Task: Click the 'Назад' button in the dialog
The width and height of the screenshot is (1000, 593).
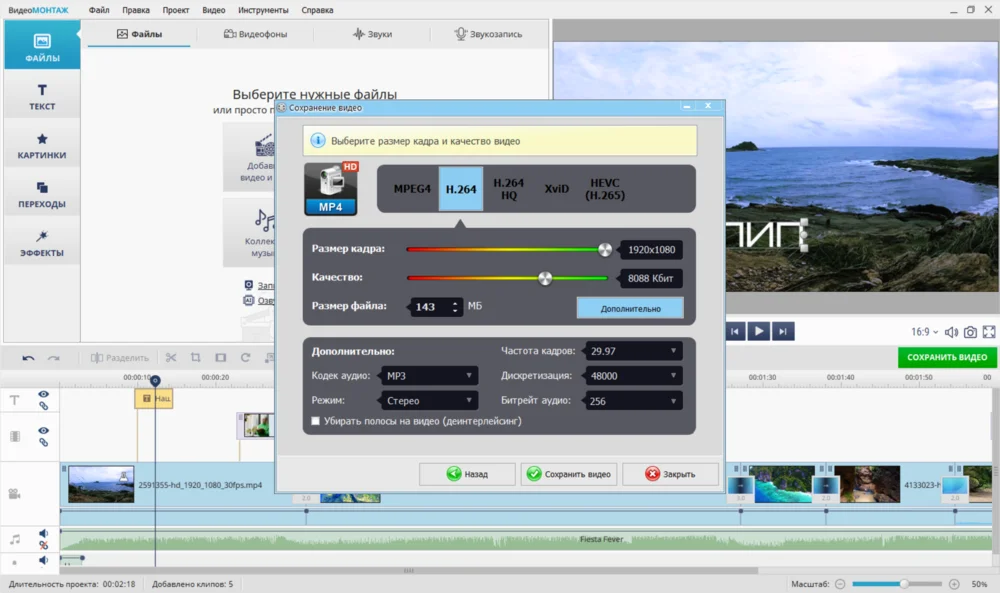Action: point(468,474)
